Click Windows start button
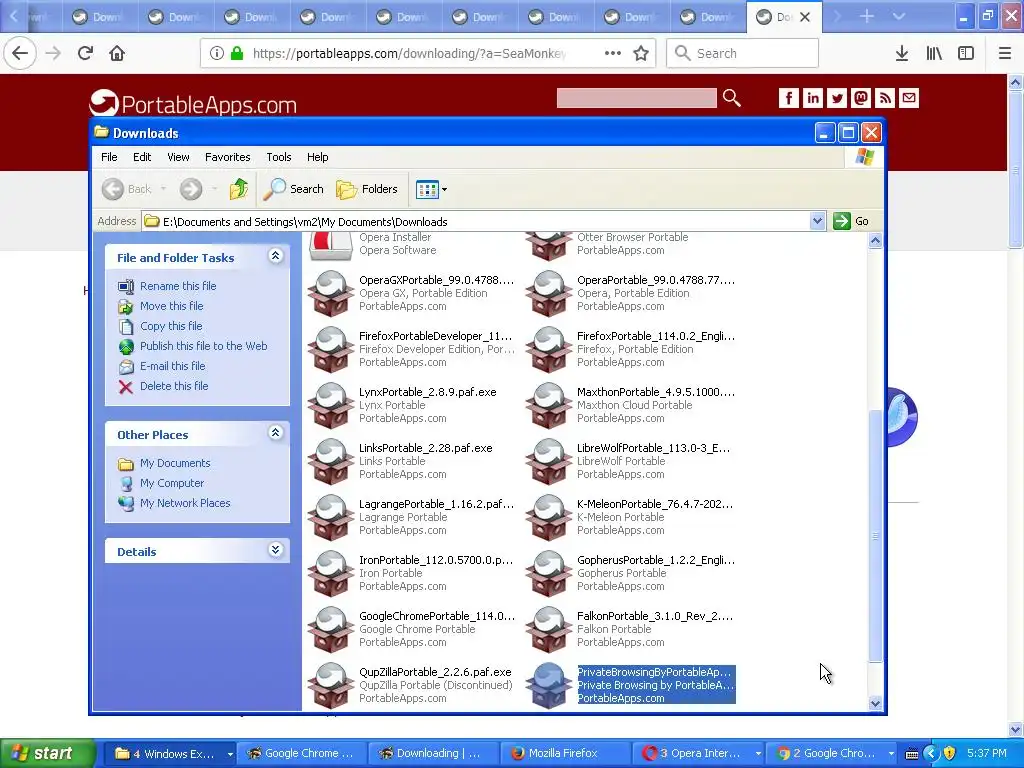 tap(47, 754)
